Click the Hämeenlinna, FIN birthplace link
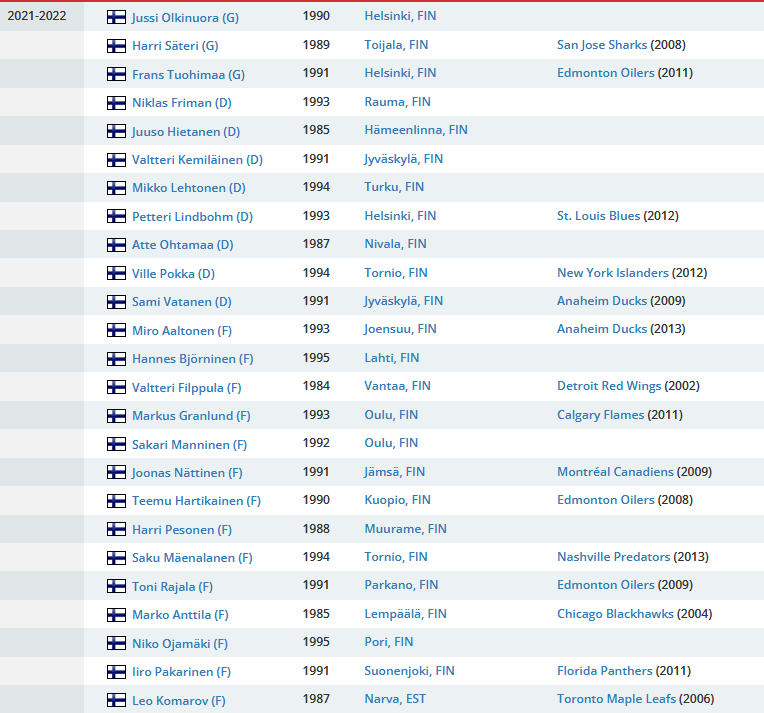 click(x=416, y=130)
